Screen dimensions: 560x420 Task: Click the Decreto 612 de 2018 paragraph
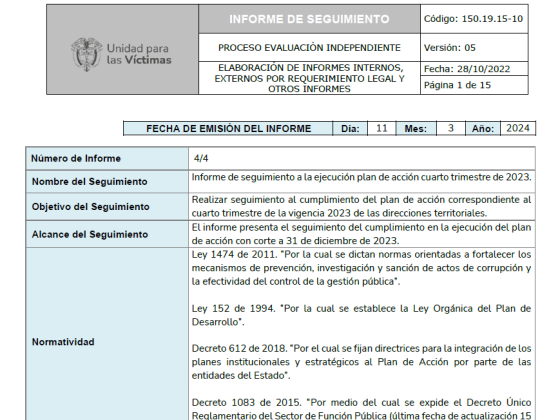pyautogui.click(x=361, y=362)
